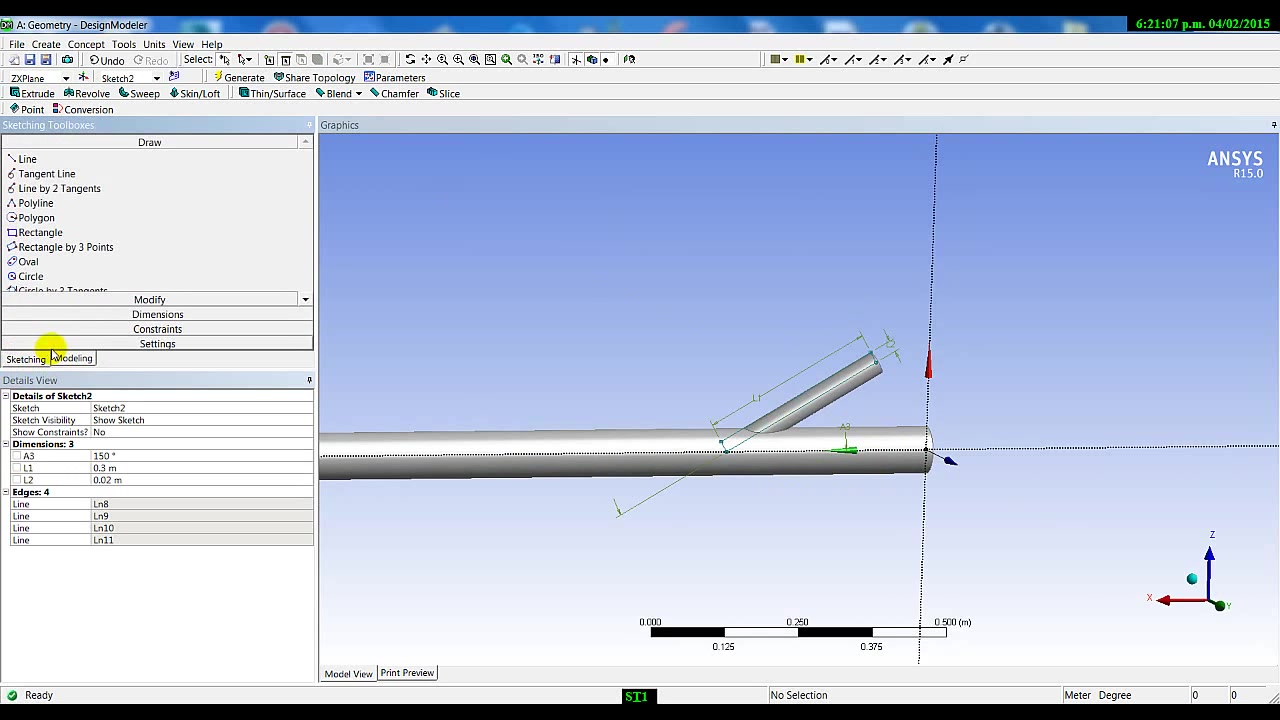This screenshot has height=720, width=1280.
Task: Click the New Selection cursor icon
Action: (x=225, y=60)
